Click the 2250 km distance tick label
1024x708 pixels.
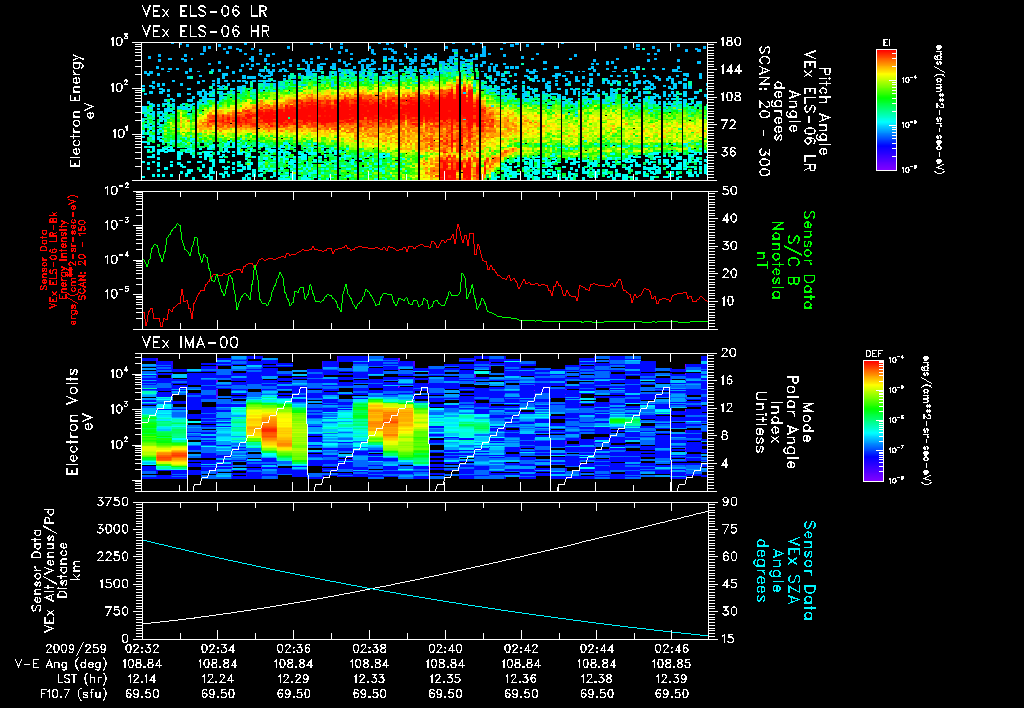click(113, 556)
